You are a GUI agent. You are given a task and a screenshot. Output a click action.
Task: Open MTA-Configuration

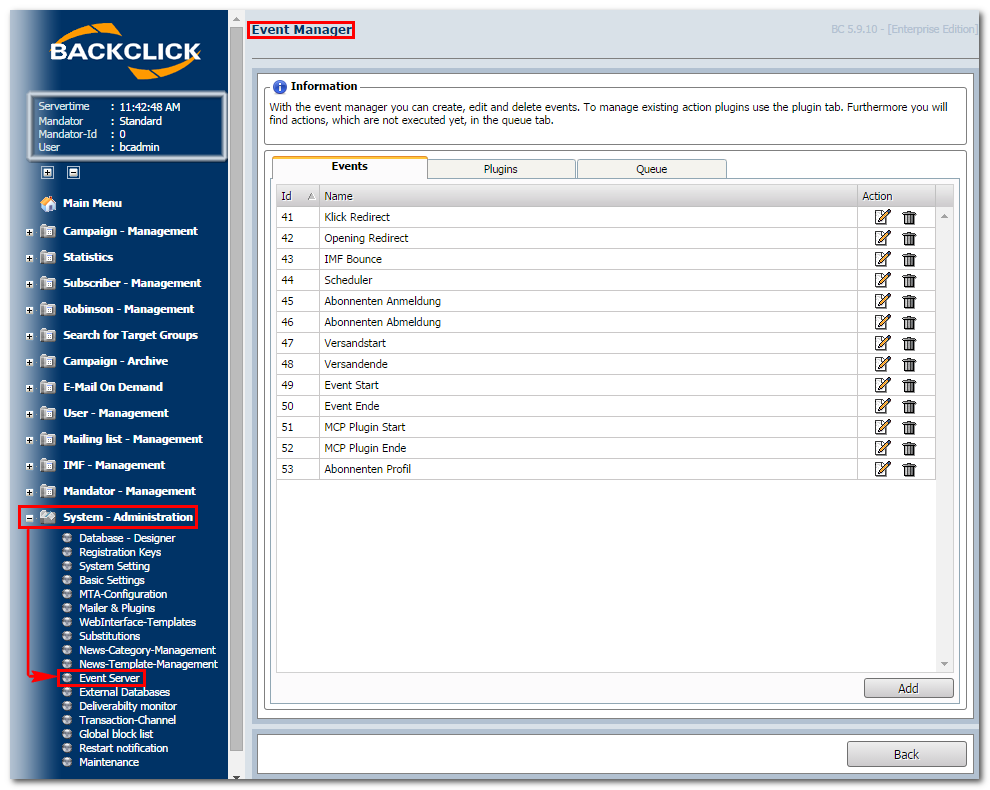click(123, 594)
